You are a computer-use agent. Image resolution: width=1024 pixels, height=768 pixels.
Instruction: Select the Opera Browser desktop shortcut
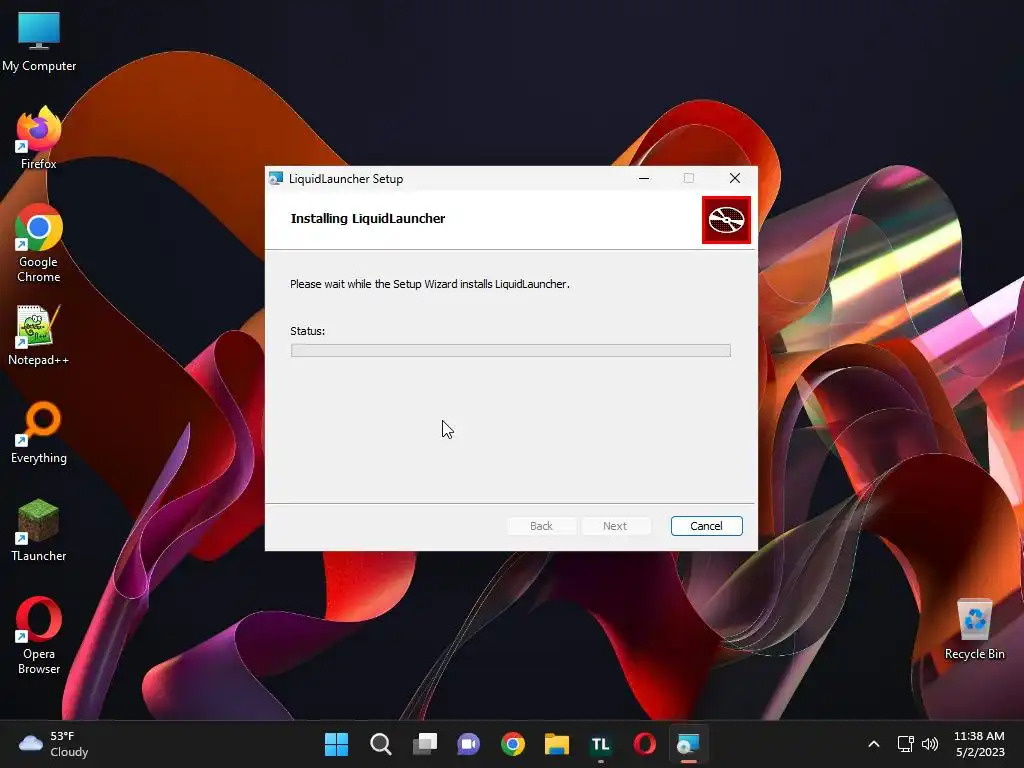(39, 635)
